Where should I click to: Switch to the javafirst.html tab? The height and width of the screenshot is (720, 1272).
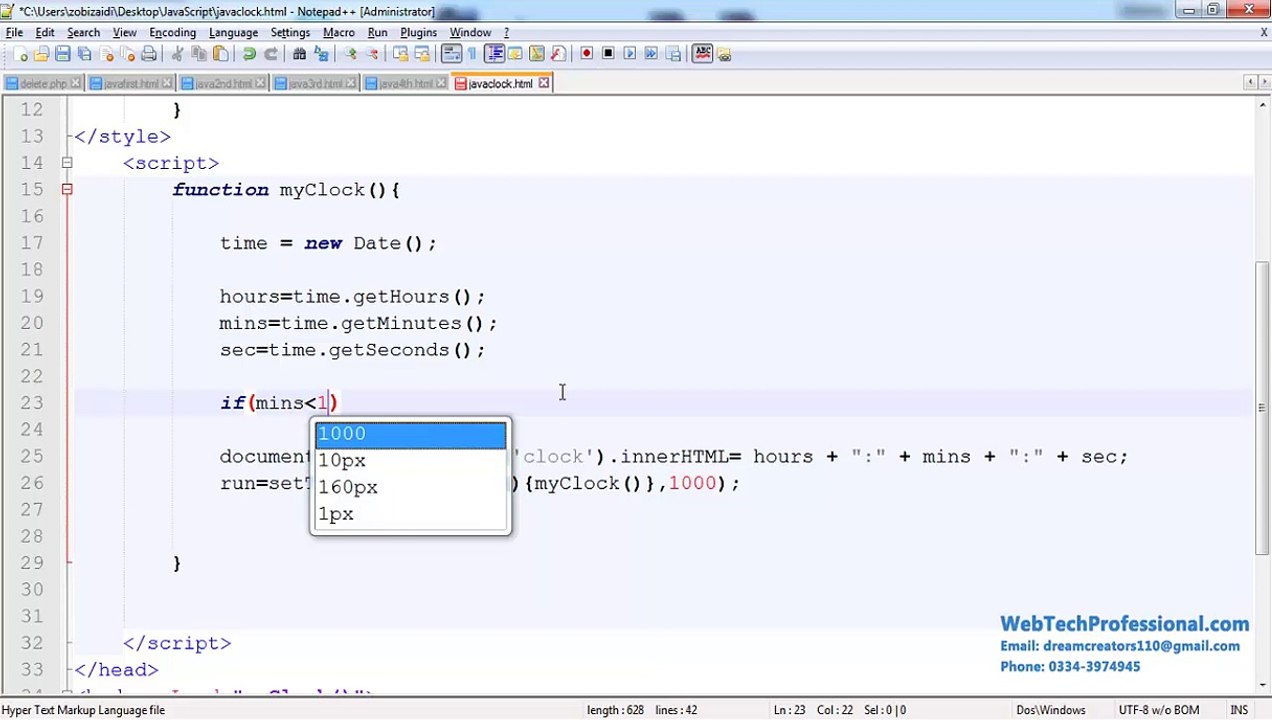(x=131, y=83)
